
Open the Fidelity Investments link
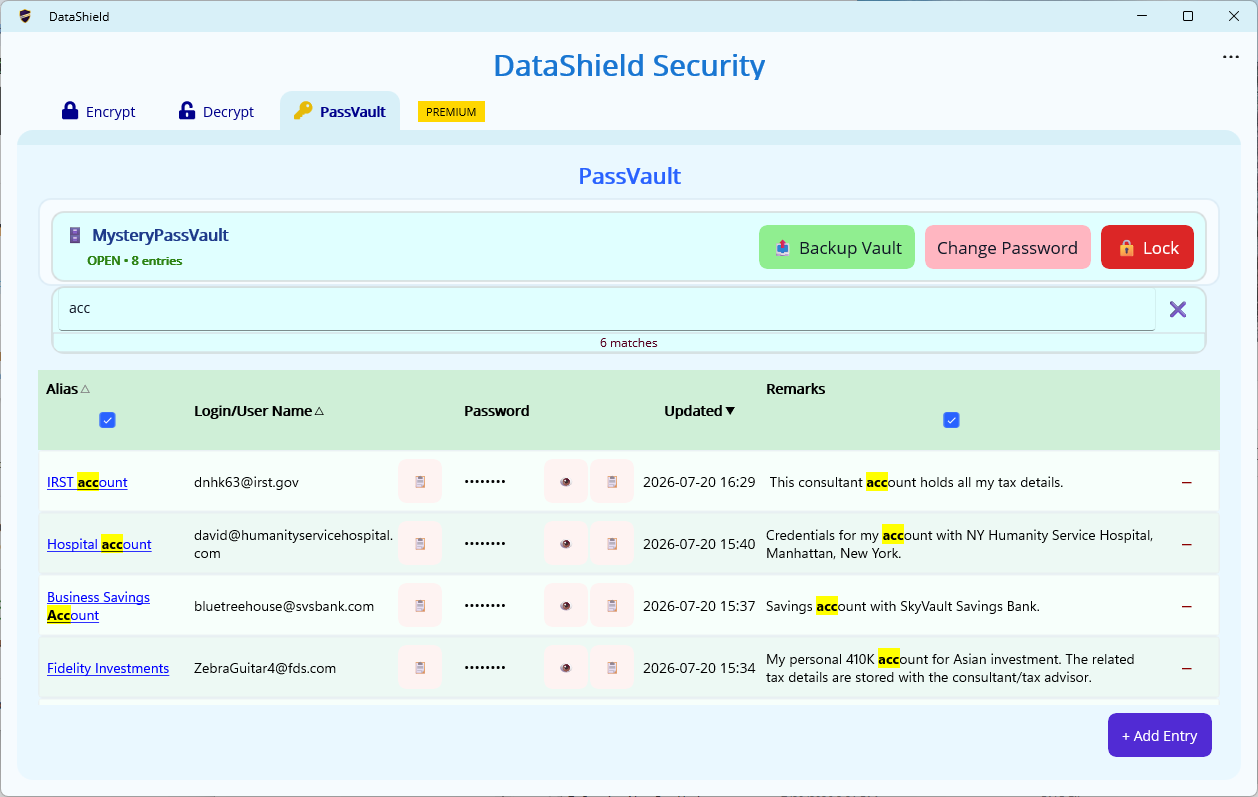[108, 668]
